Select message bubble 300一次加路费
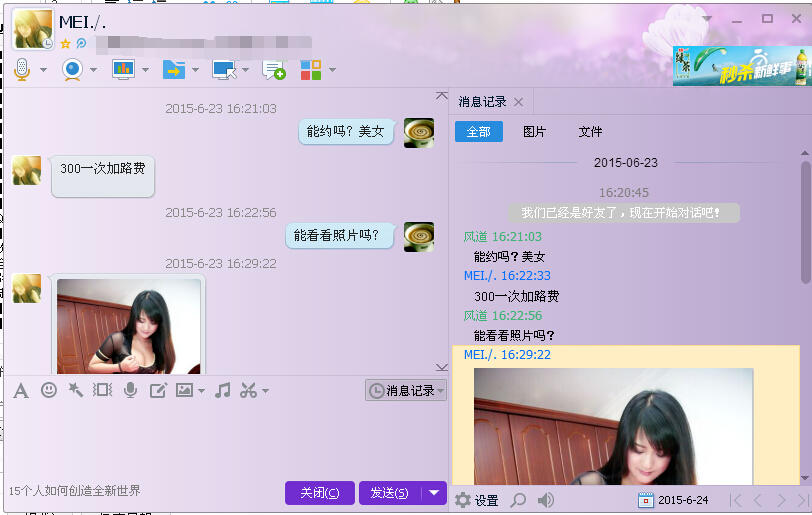The height and width of the screenshot is (515, 812). tap(103, 176)
